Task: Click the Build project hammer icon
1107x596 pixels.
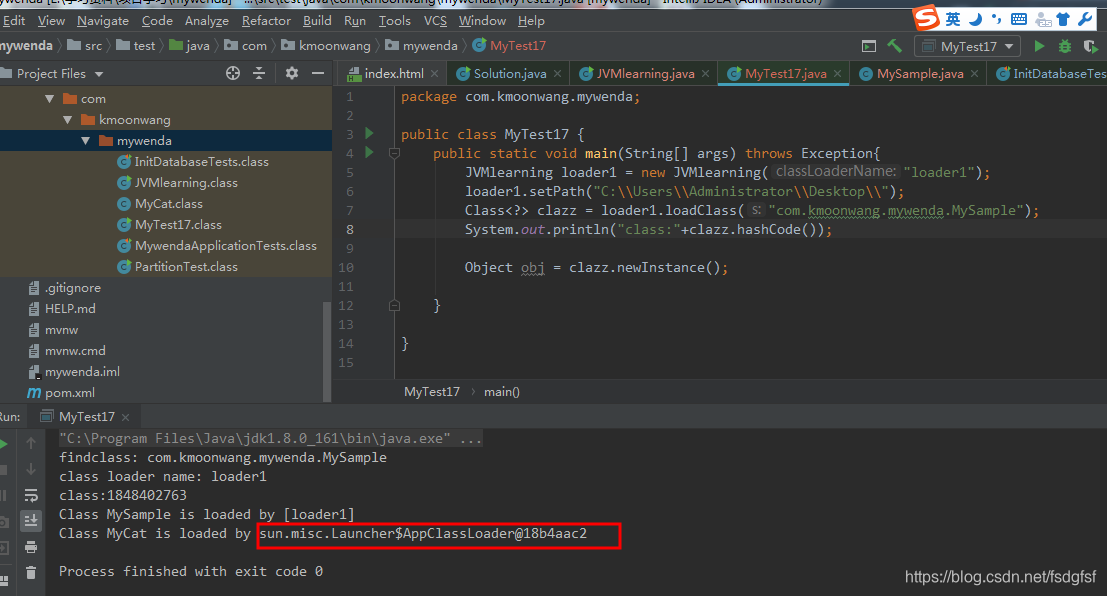Action: point(894,46)
